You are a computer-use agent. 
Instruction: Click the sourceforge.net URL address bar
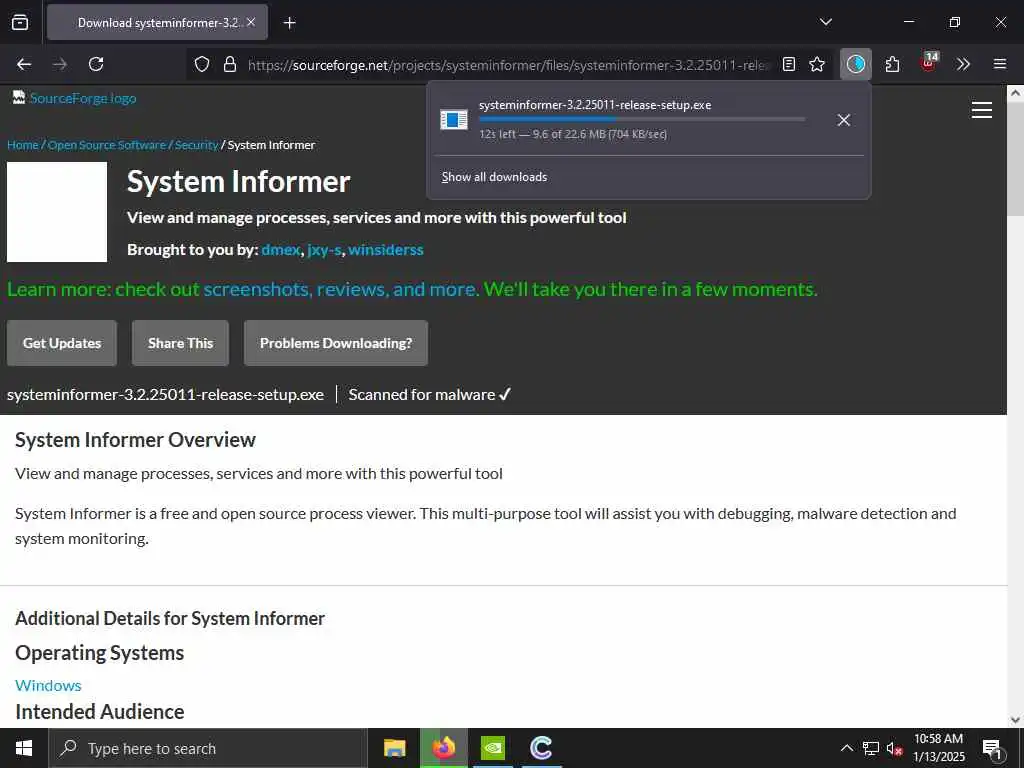click(509, 65)
